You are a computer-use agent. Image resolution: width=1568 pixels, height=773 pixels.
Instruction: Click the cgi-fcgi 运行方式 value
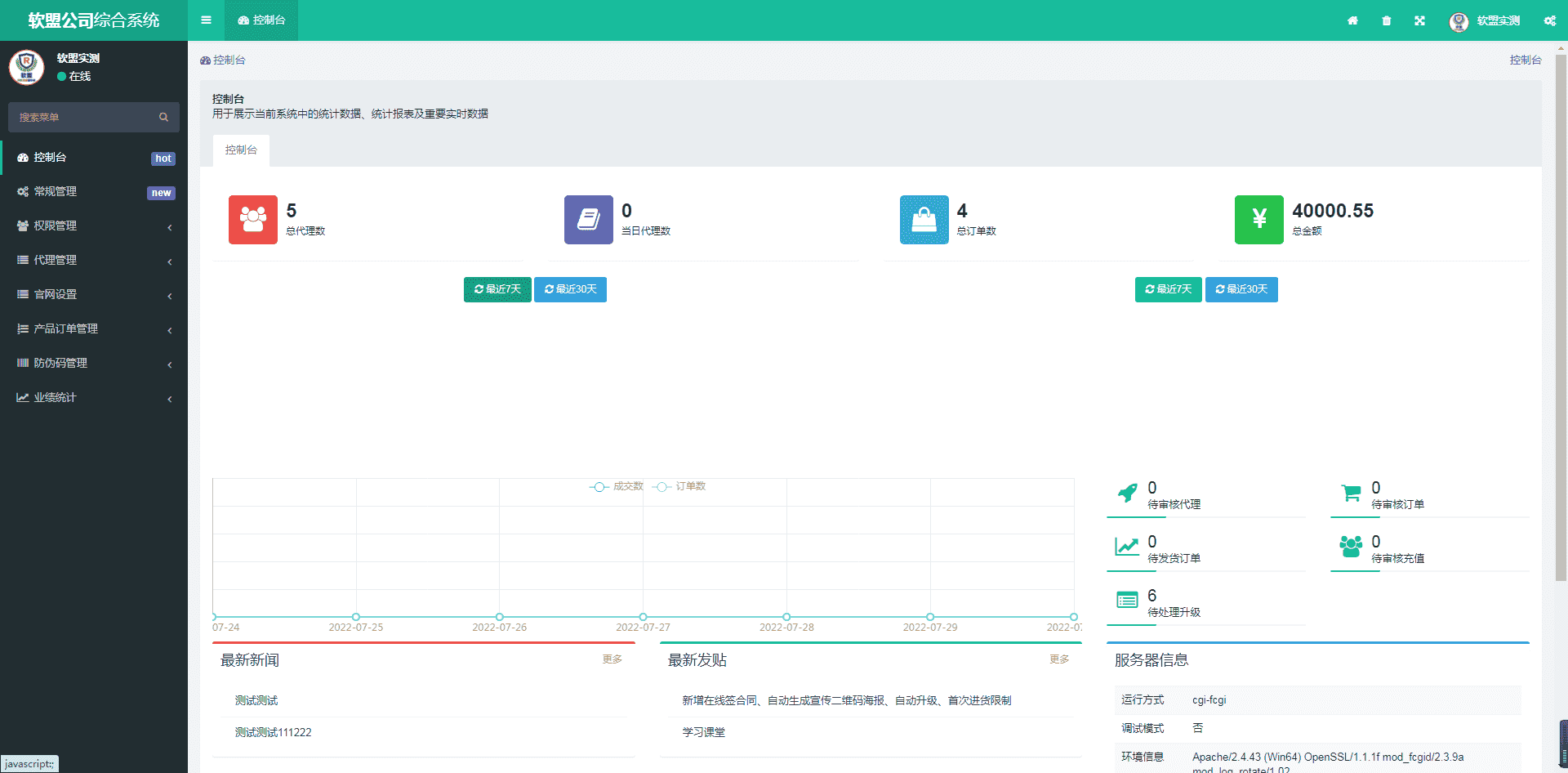coord(1209,700)
